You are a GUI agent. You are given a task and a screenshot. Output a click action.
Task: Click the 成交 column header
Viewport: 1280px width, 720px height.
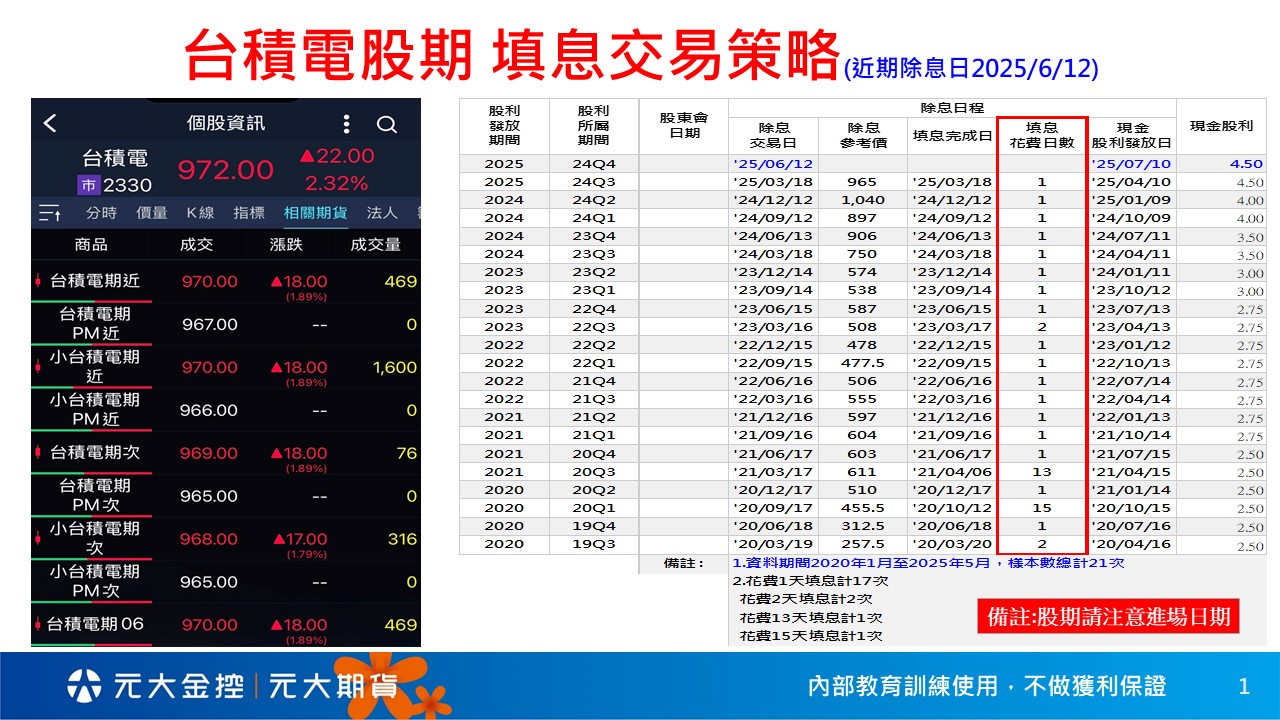196,245
